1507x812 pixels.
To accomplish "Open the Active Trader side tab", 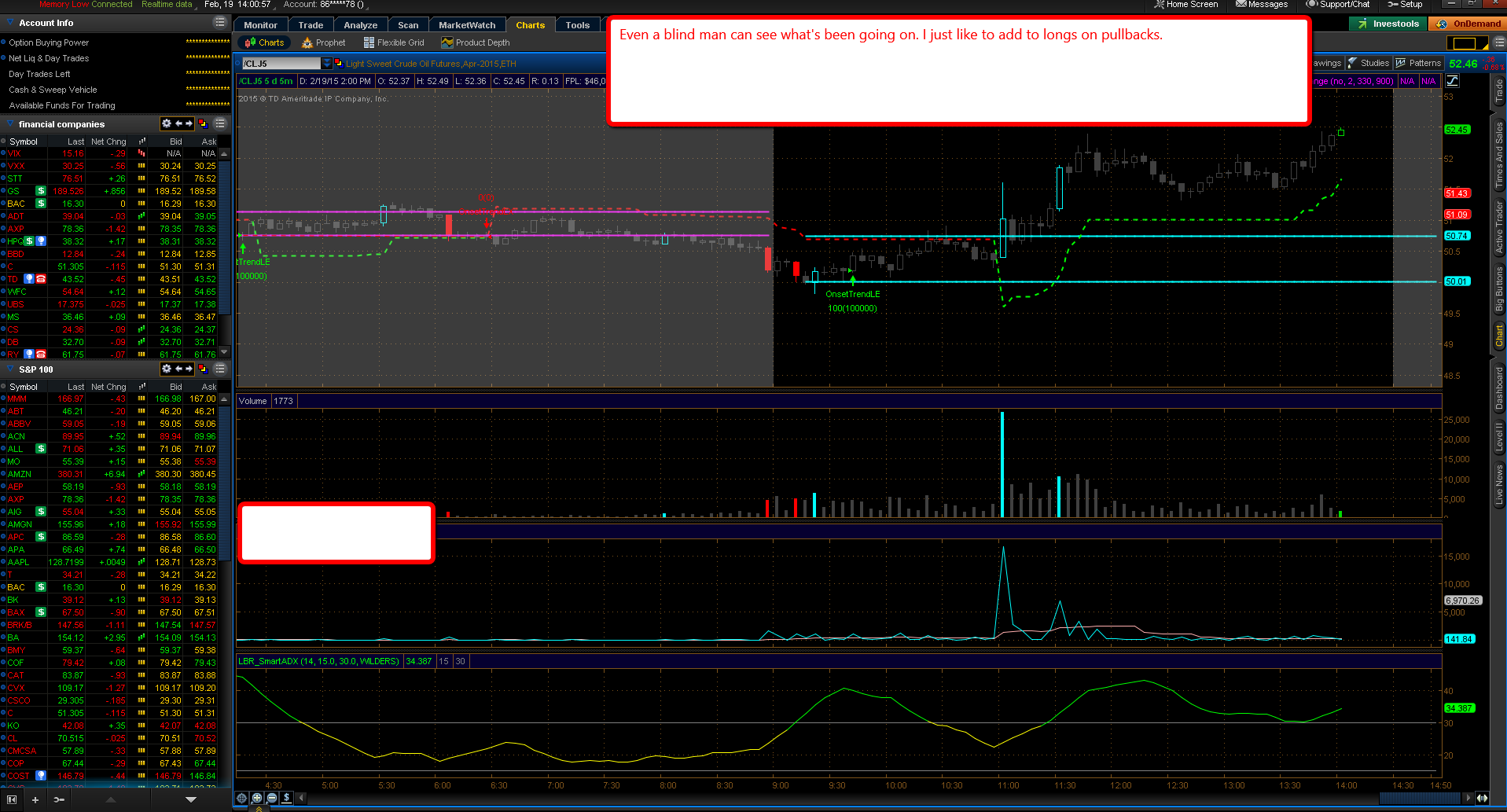I will (x=1499, y=227).
